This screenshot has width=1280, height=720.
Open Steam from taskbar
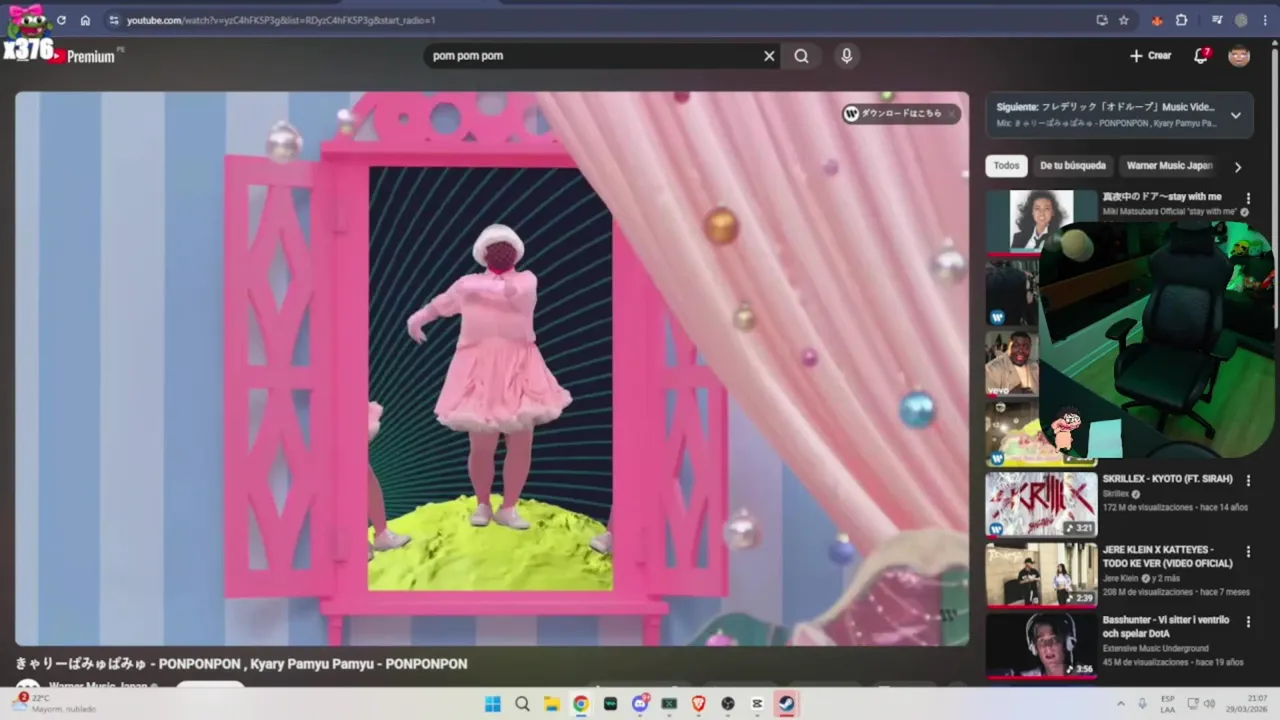pyautogui.click(x=787, y=704)
